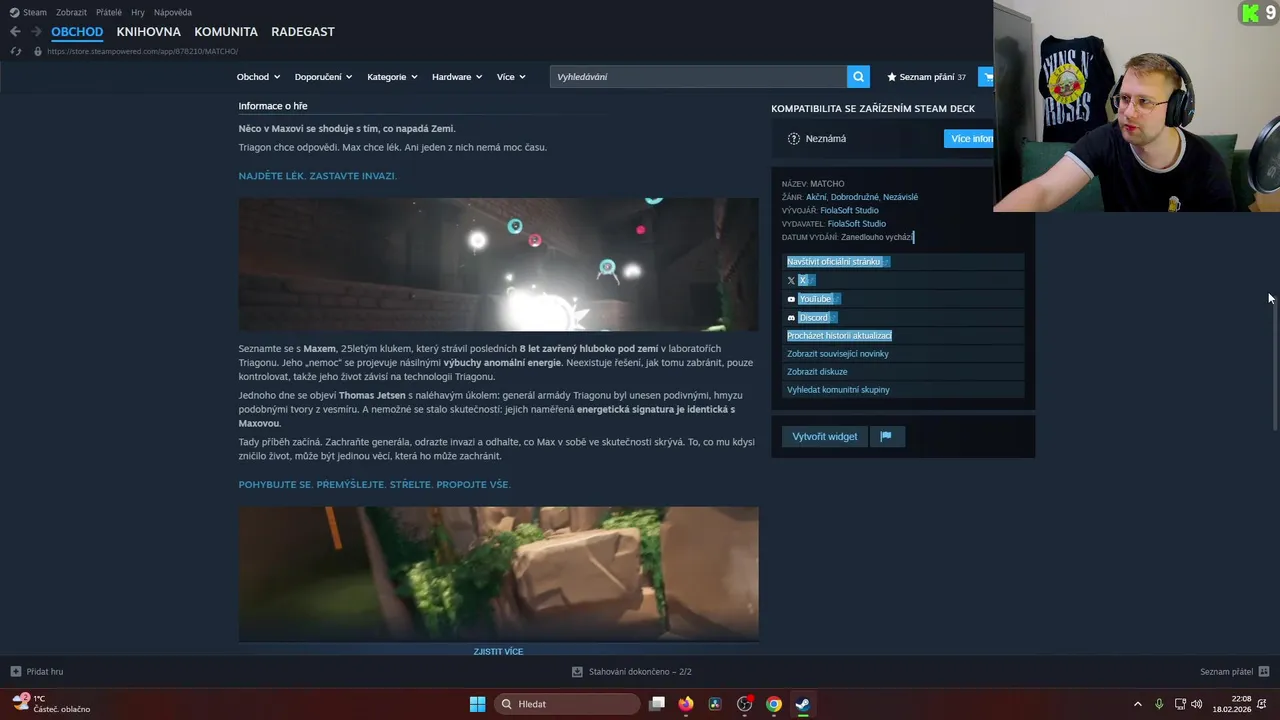Screen dimensions: 1280x720
Task: Click the first gameplay animation with glowing orbs
Action: (x=498, y=264)
